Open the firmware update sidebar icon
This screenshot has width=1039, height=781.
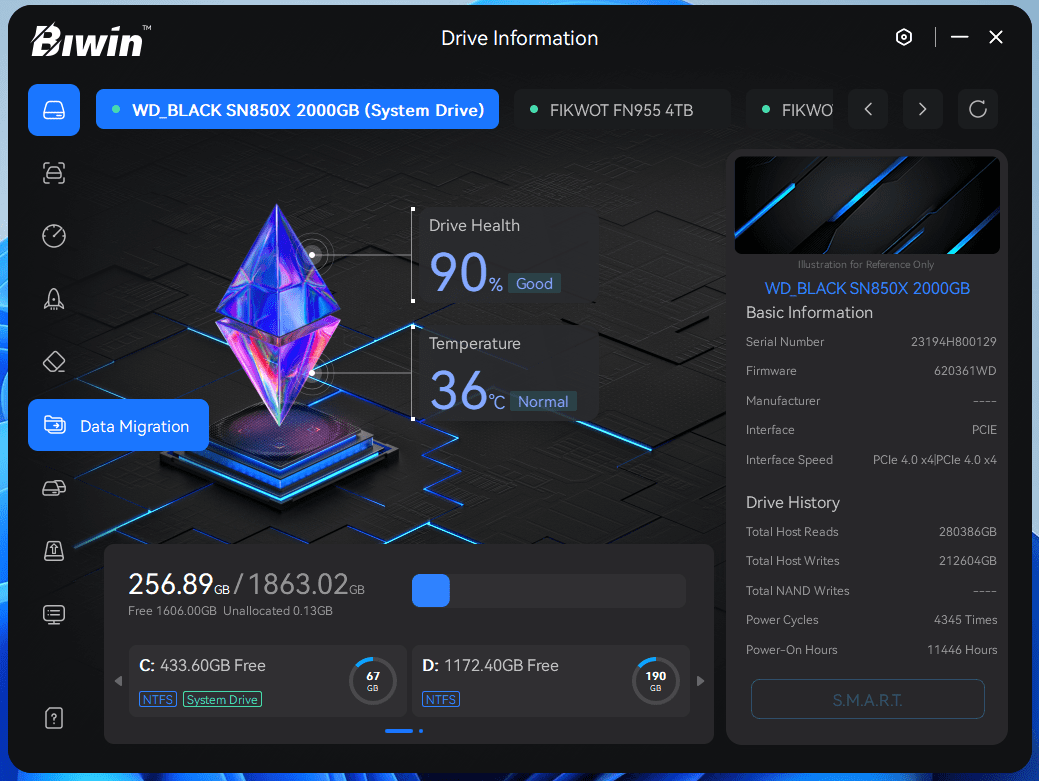pyautogui.click(x=54, y=551)
